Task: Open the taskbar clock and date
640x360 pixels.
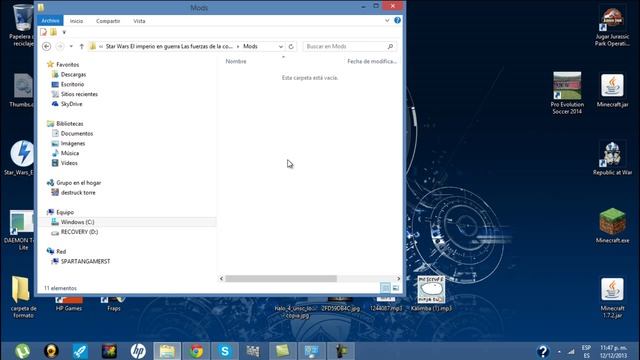Action: pos(613,351)
